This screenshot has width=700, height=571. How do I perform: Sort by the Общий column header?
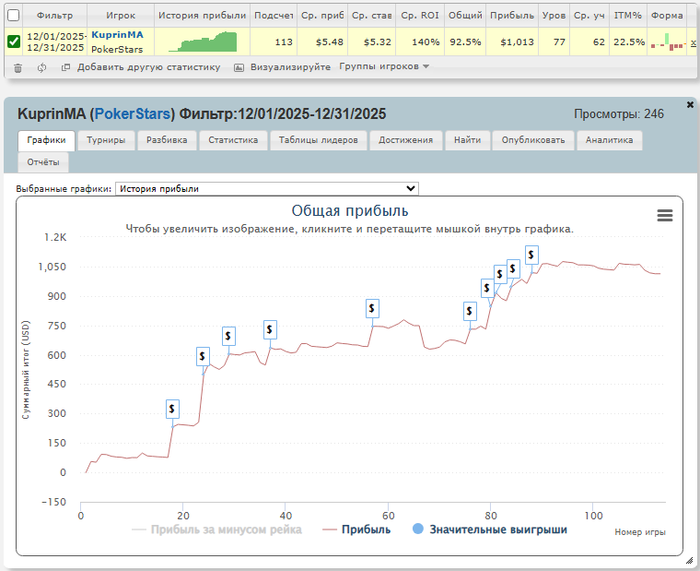pos(465,16)
